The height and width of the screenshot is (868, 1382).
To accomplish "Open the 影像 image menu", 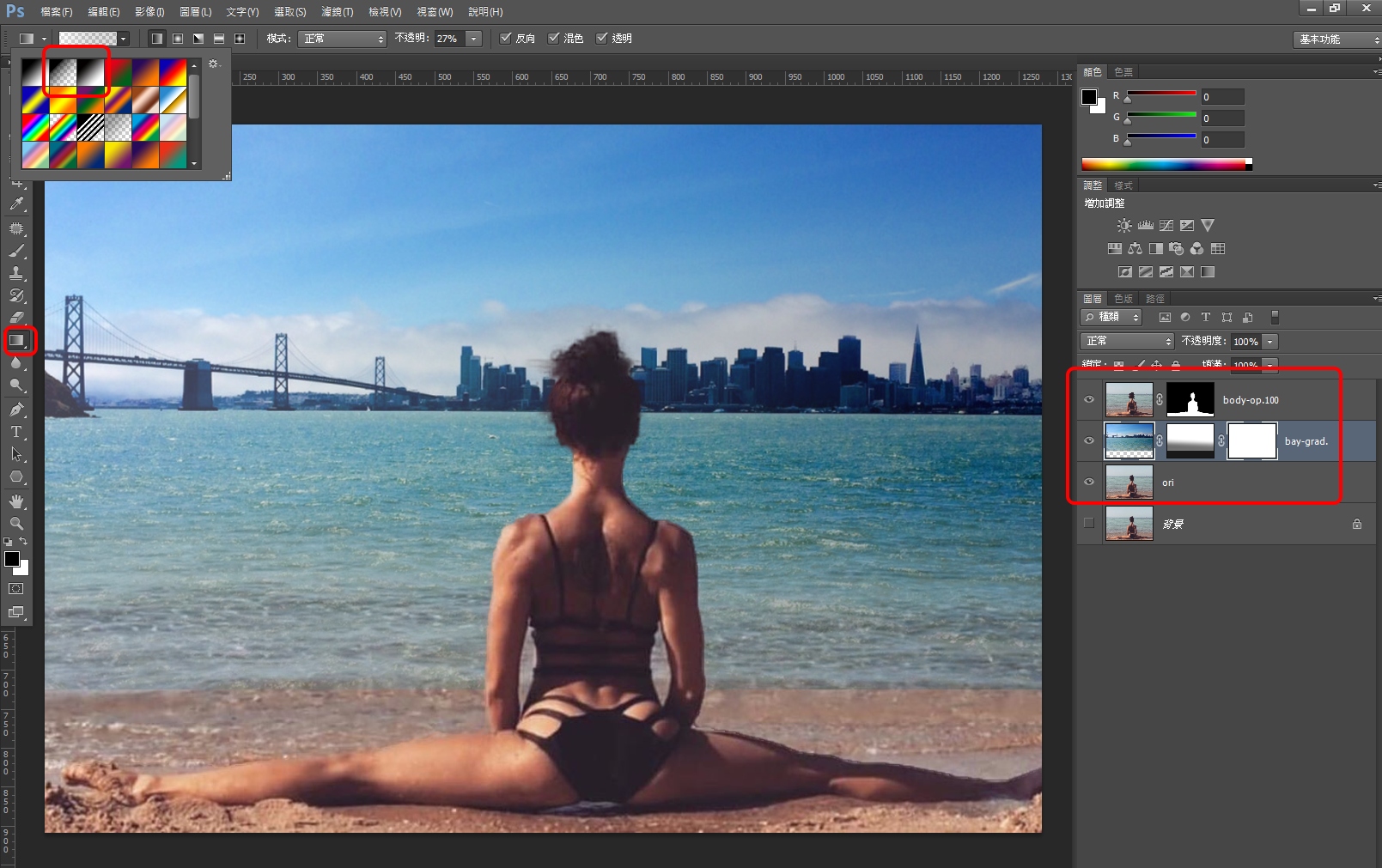I will (149, 12).
